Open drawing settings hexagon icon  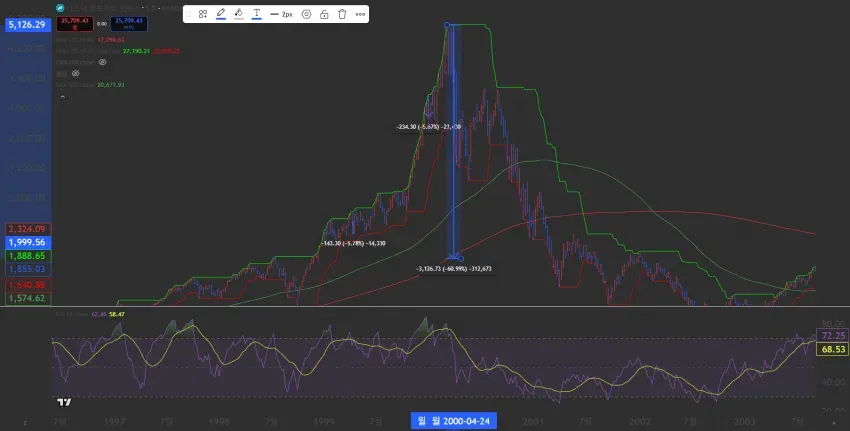pyautogui.click(x=306, y=14)
